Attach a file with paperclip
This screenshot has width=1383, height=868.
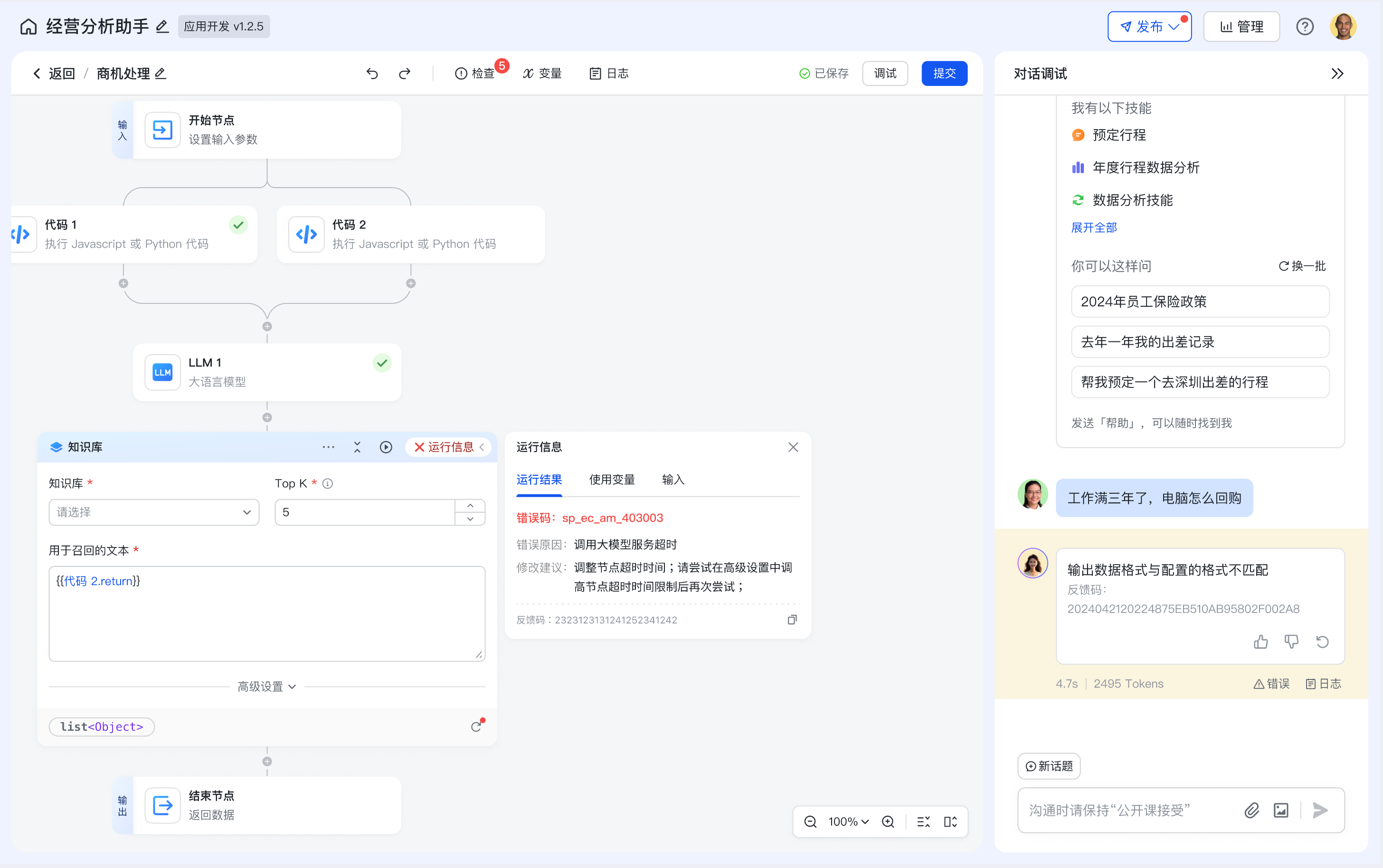click(x=1251, y=810)
